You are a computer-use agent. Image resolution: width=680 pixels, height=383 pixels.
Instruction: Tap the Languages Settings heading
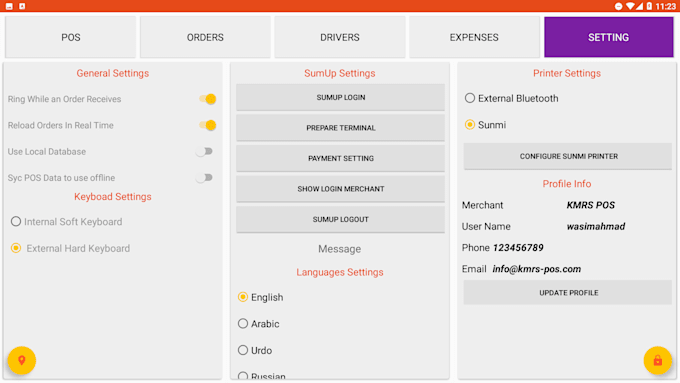(x=340, y=272)
